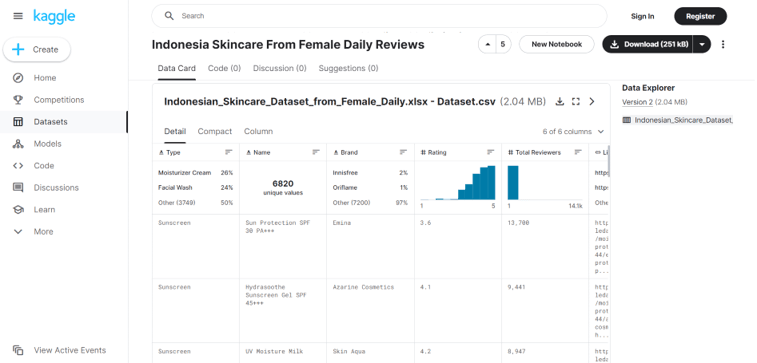Click the Total Reviewers histogram bar
757x363 pixels.
click(x=513, y=182)
